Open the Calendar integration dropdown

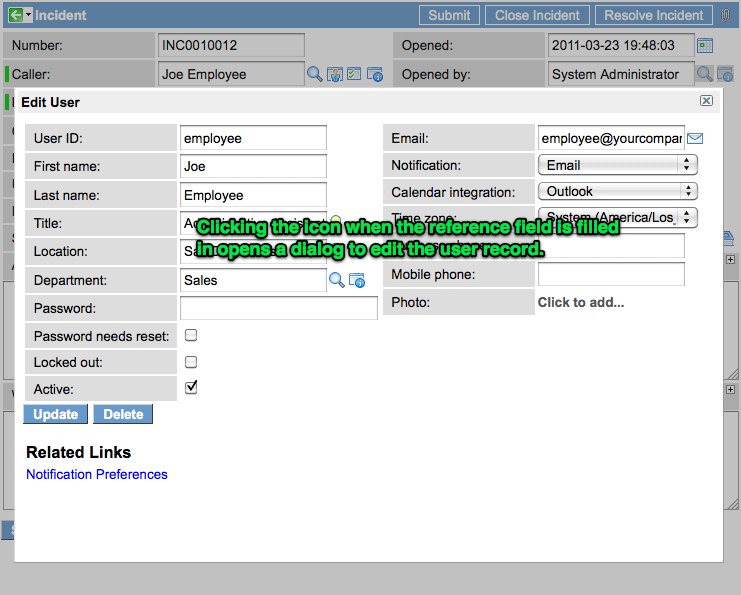(617, 191)
